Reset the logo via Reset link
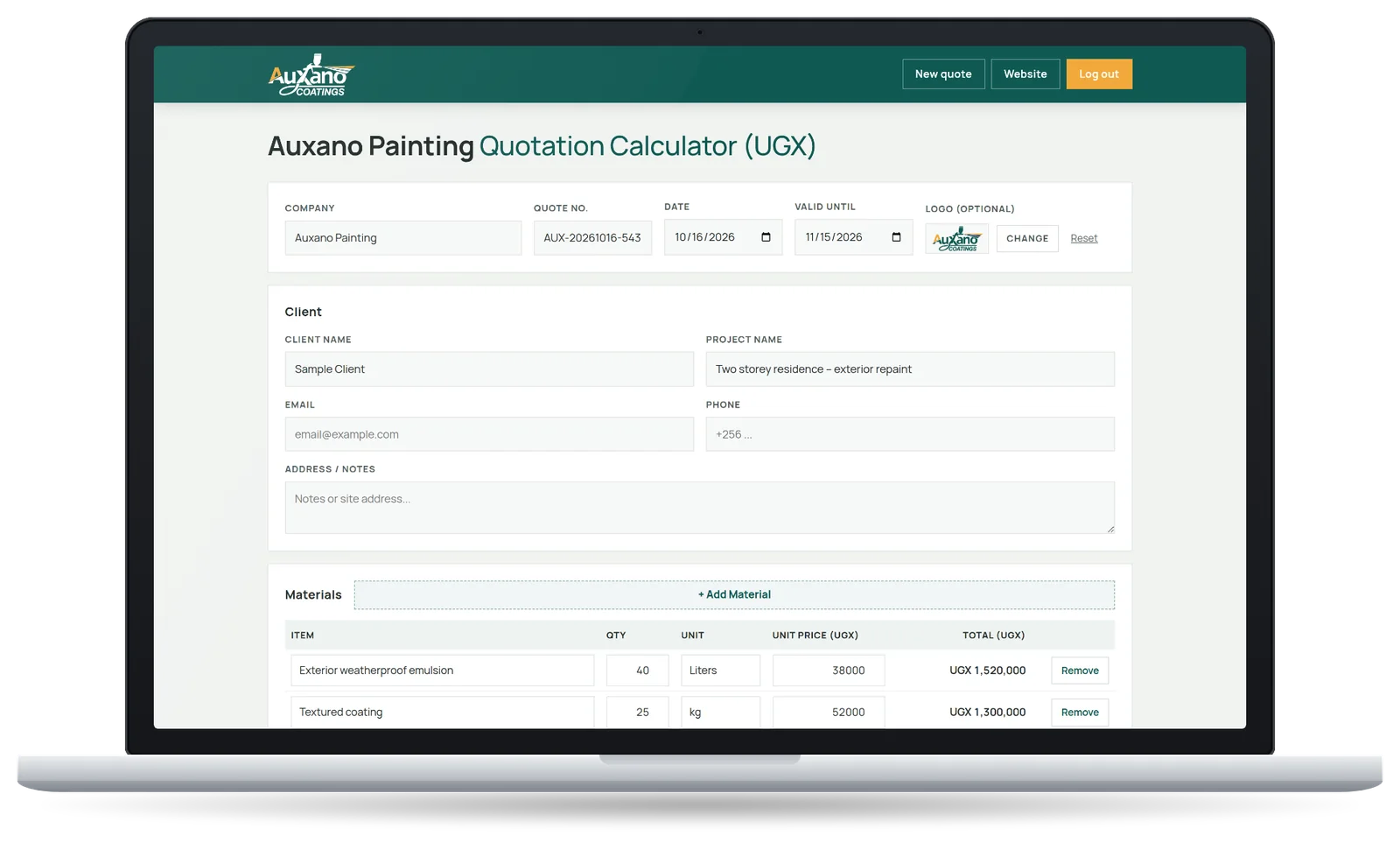1400x843 pixels. tap(1083, 238)
